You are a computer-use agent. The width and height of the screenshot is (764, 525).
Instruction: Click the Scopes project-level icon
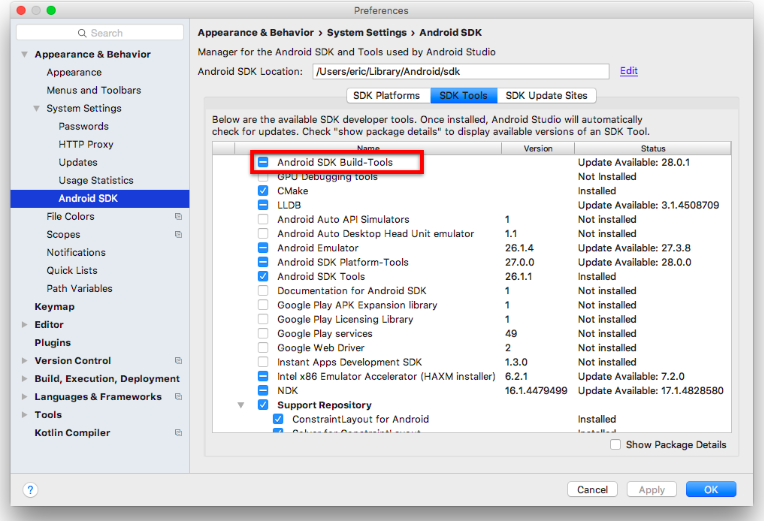pos(178,235)
